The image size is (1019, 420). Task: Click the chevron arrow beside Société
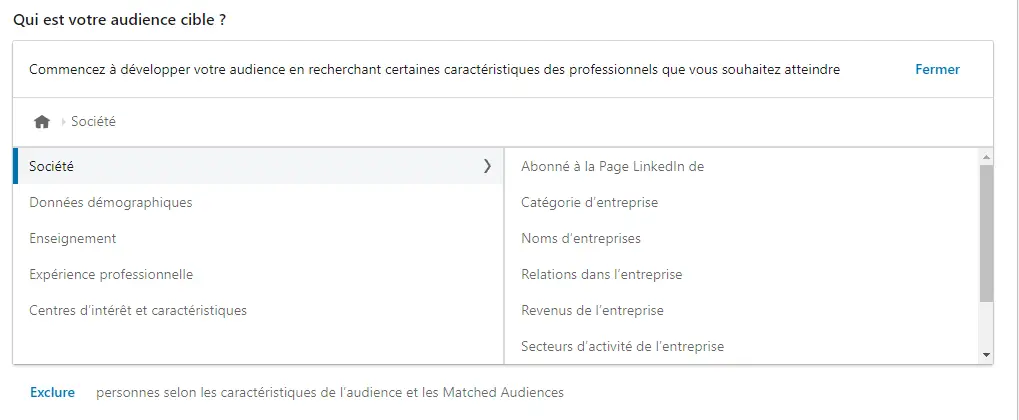(x=487, y=166)
